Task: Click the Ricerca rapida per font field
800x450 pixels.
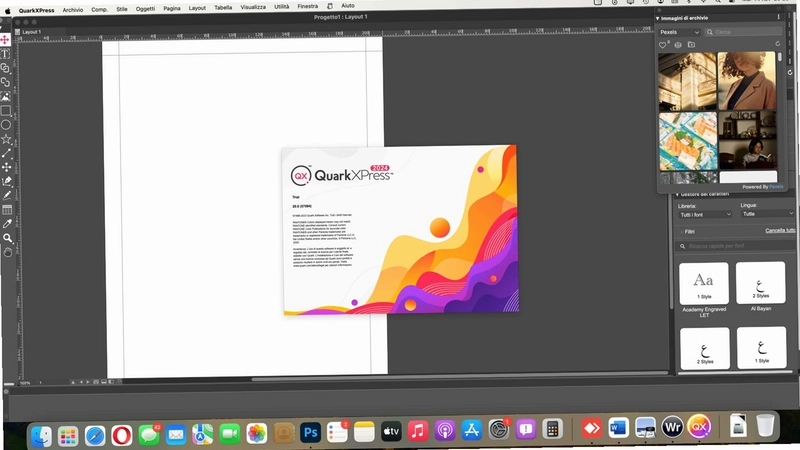Action: coord(737,246)
